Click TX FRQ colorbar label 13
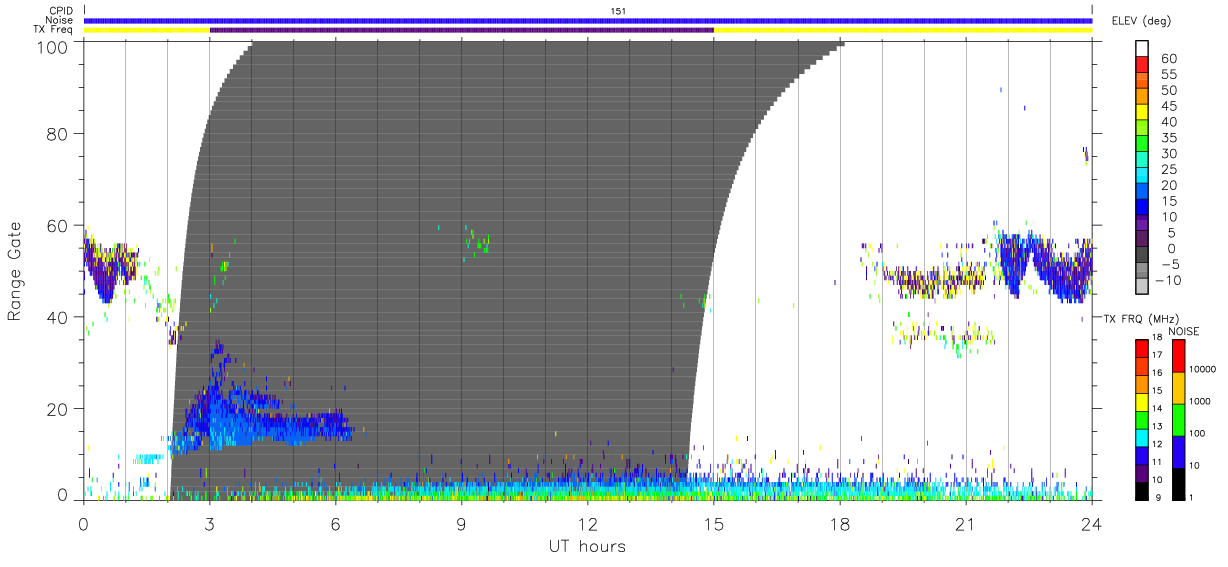The height and width of the screenshot is (567, 1228). (x=1156, y=427)
